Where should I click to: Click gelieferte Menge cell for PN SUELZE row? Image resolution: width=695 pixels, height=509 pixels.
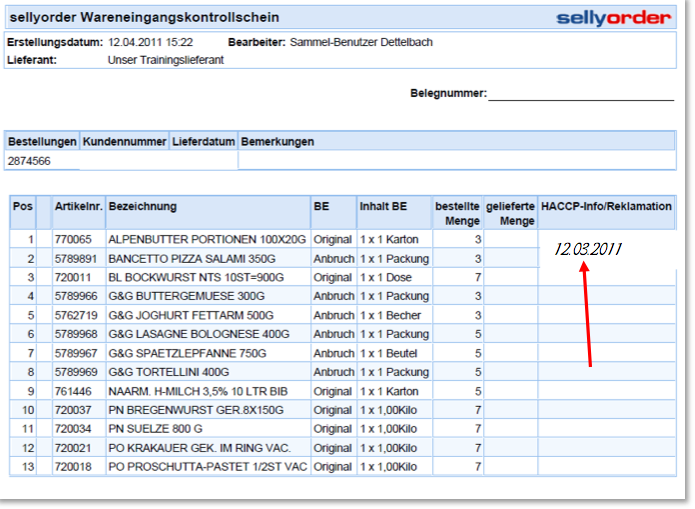511,429
